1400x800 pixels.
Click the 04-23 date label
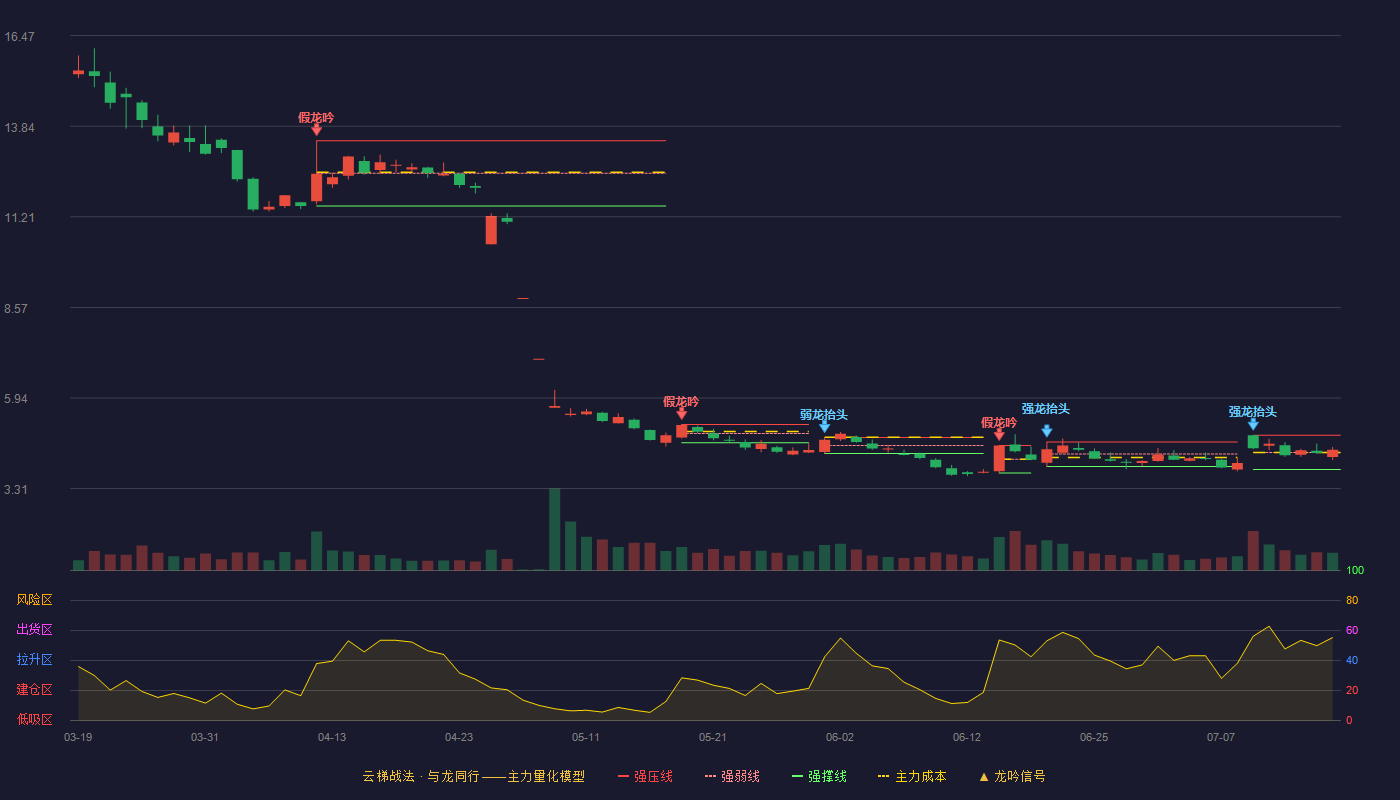tap(459, 738)
